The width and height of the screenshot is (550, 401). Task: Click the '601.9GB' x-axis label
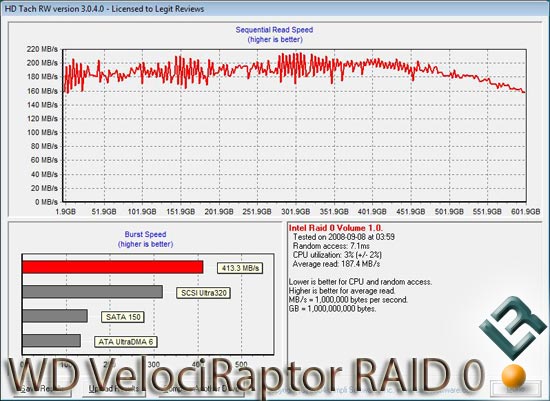(525, 212)
